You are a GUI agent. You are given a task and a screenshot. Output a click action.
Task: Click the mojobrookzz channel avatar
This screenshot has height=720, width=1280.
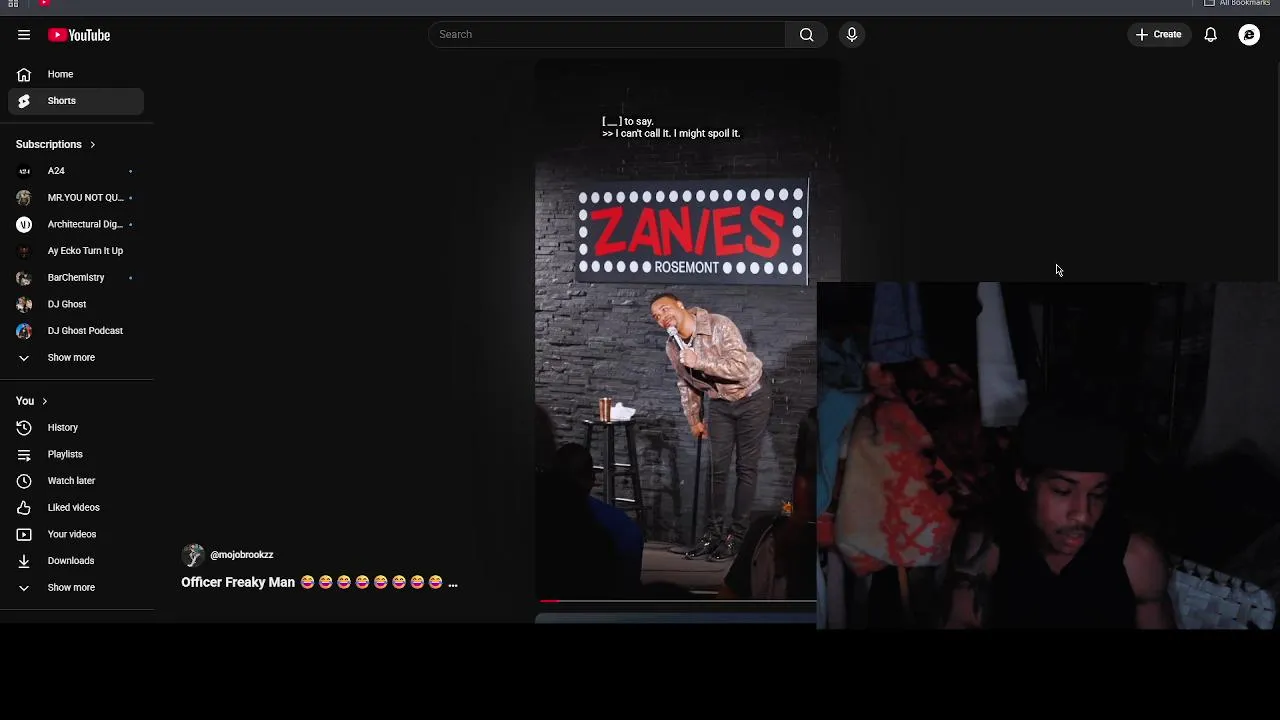(x=193, y=555)
